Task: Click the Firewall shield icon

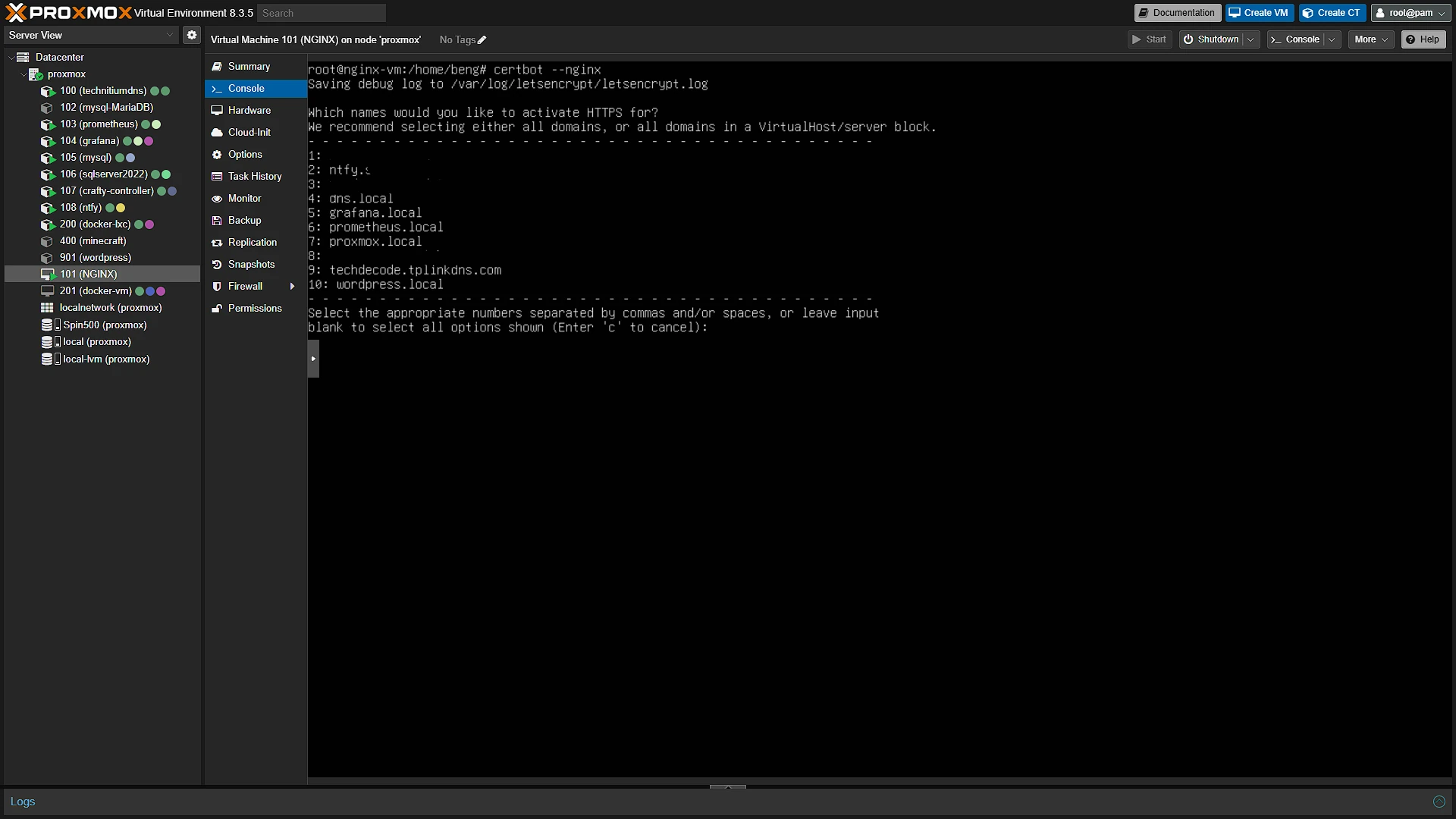Action: (x=217, y=287)
